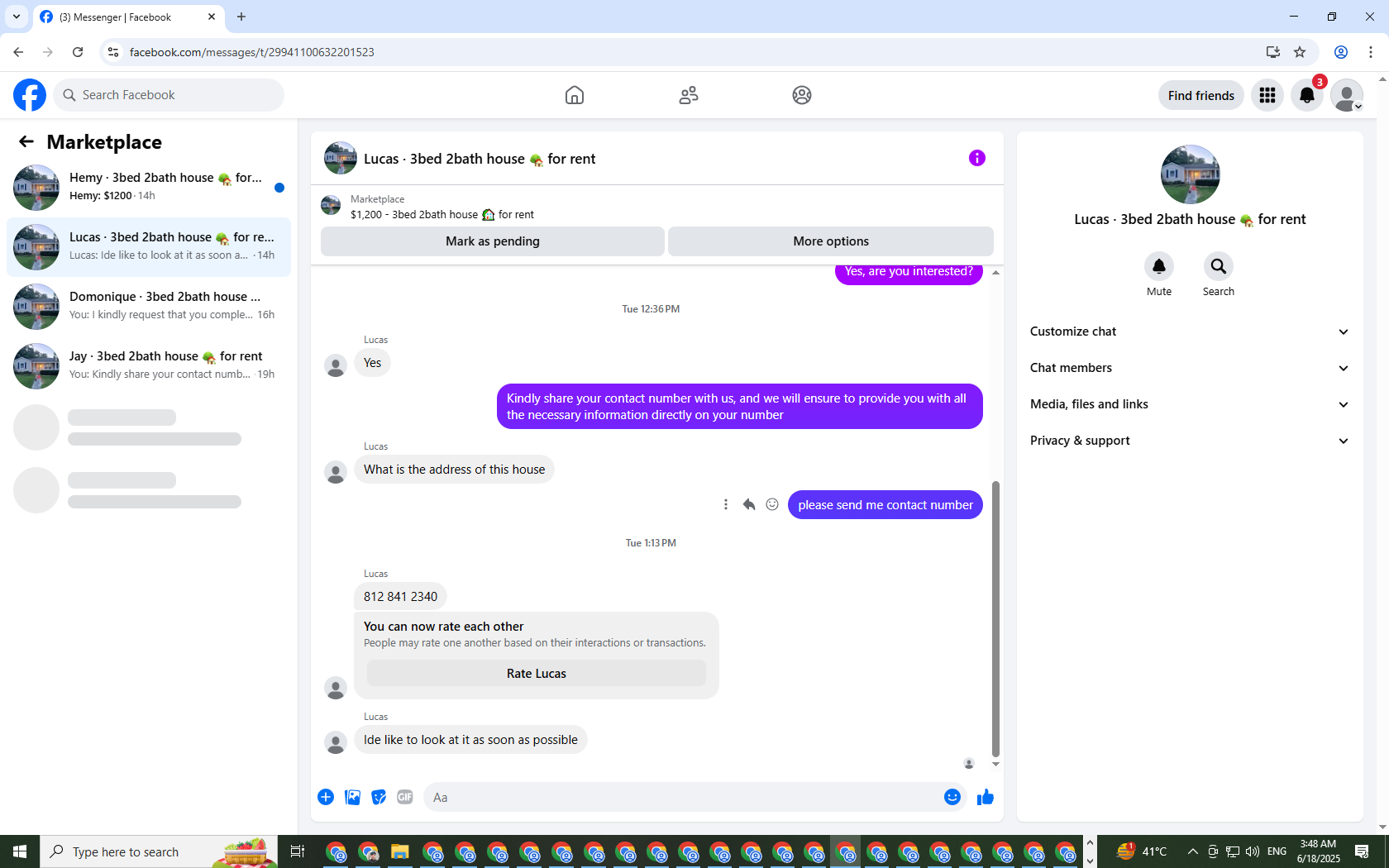The height and width of the screenshot is (868, 1389).
Task: Open conversation information purple icon
Action: pyautogui.click(x=977, y=158)
